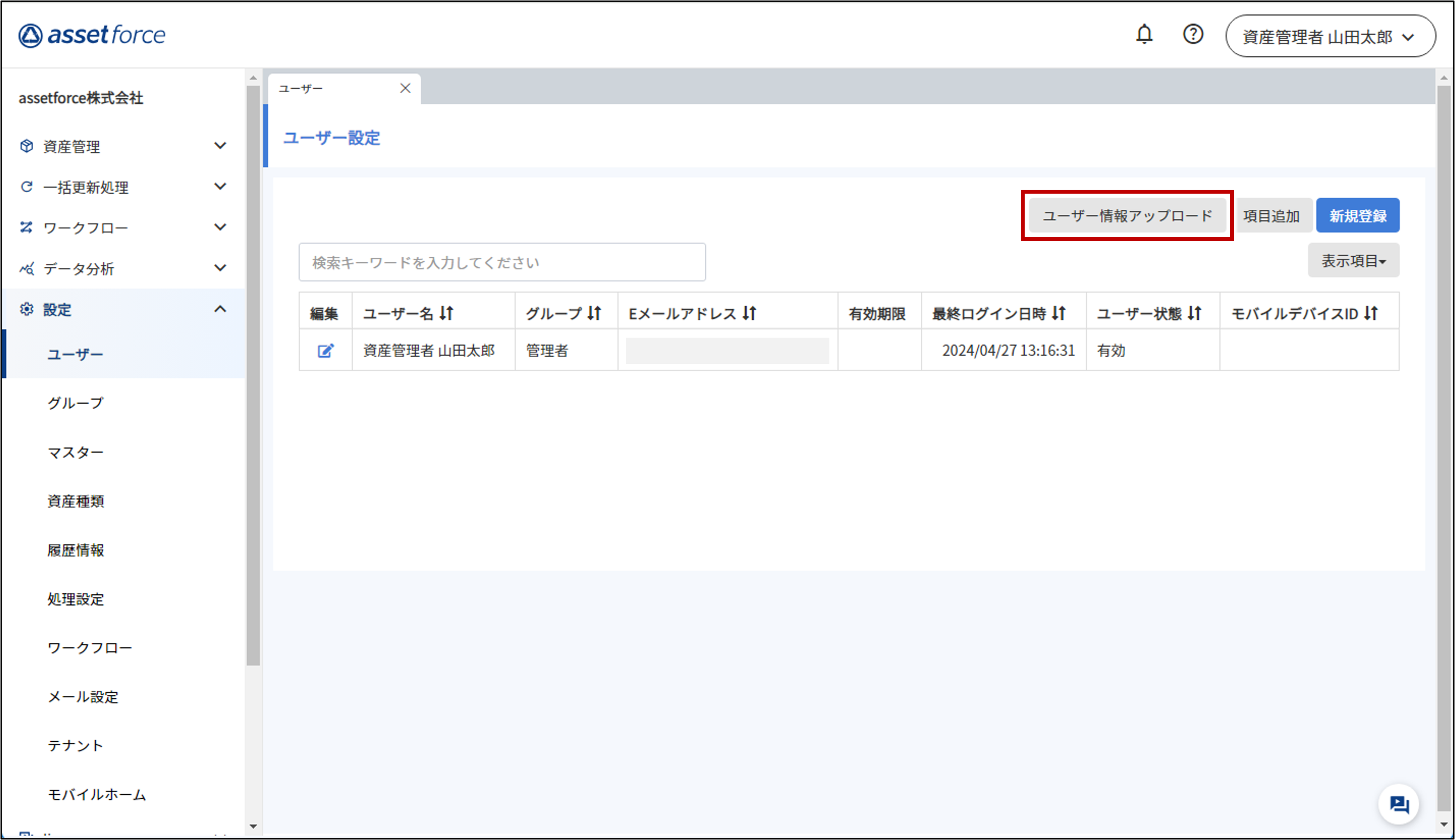This screenshot has height=840, width=1455.
Task: Sort by ユーザー状態 using its sort arrows
Action: [x=1194, y=313]
